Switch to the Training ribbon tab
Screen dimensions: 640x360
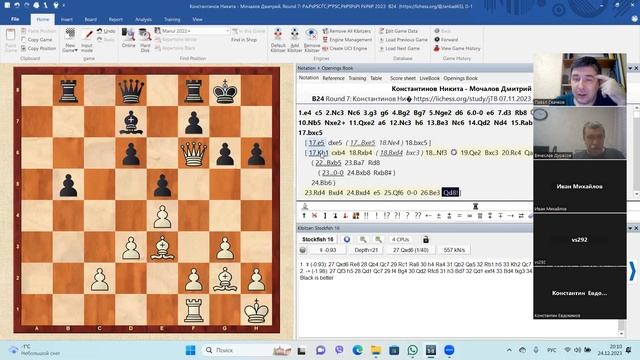172,19
